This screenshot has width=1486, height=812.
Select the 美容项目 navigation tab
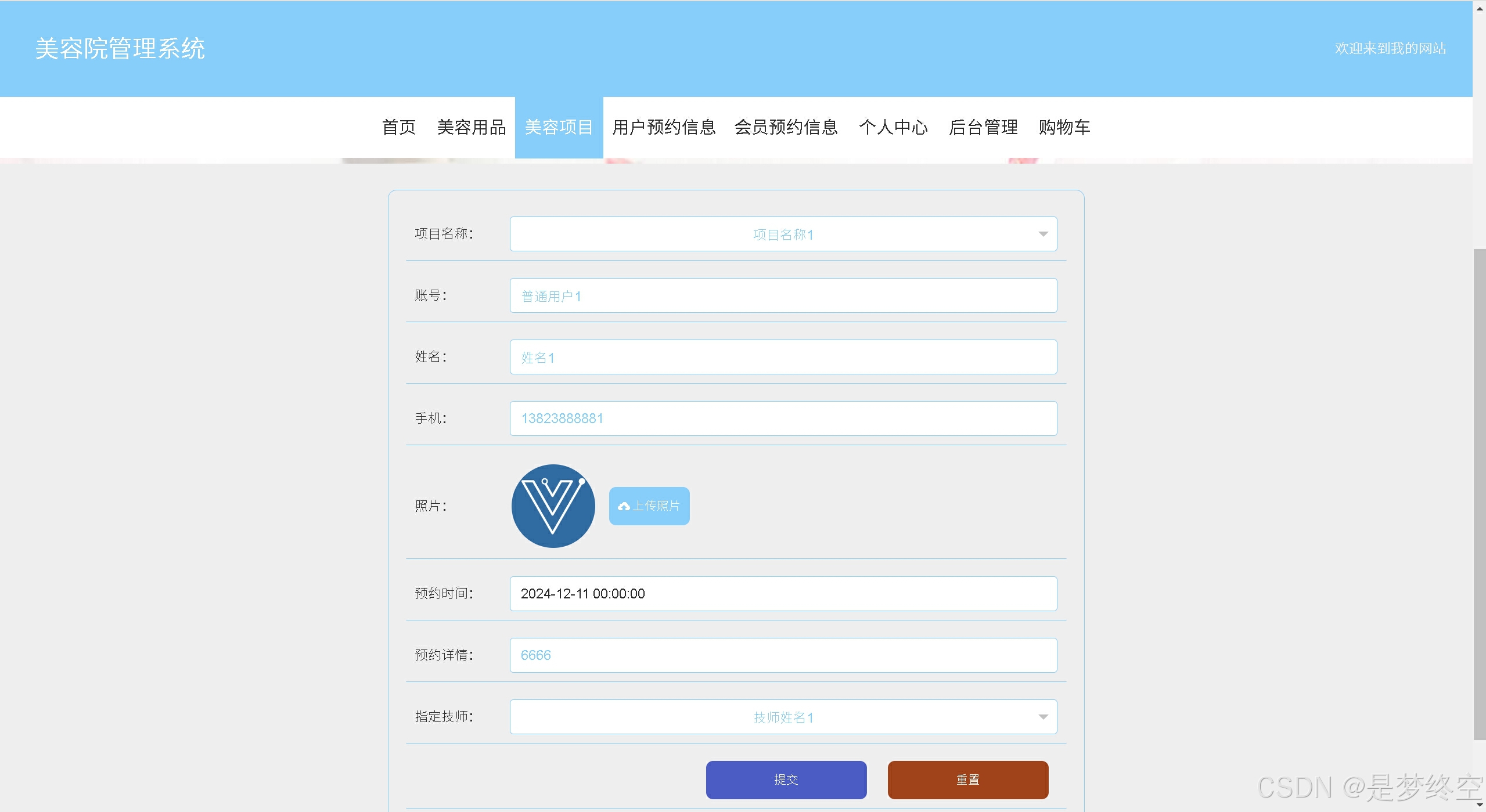pyautogui.click(x=559, y=127)
